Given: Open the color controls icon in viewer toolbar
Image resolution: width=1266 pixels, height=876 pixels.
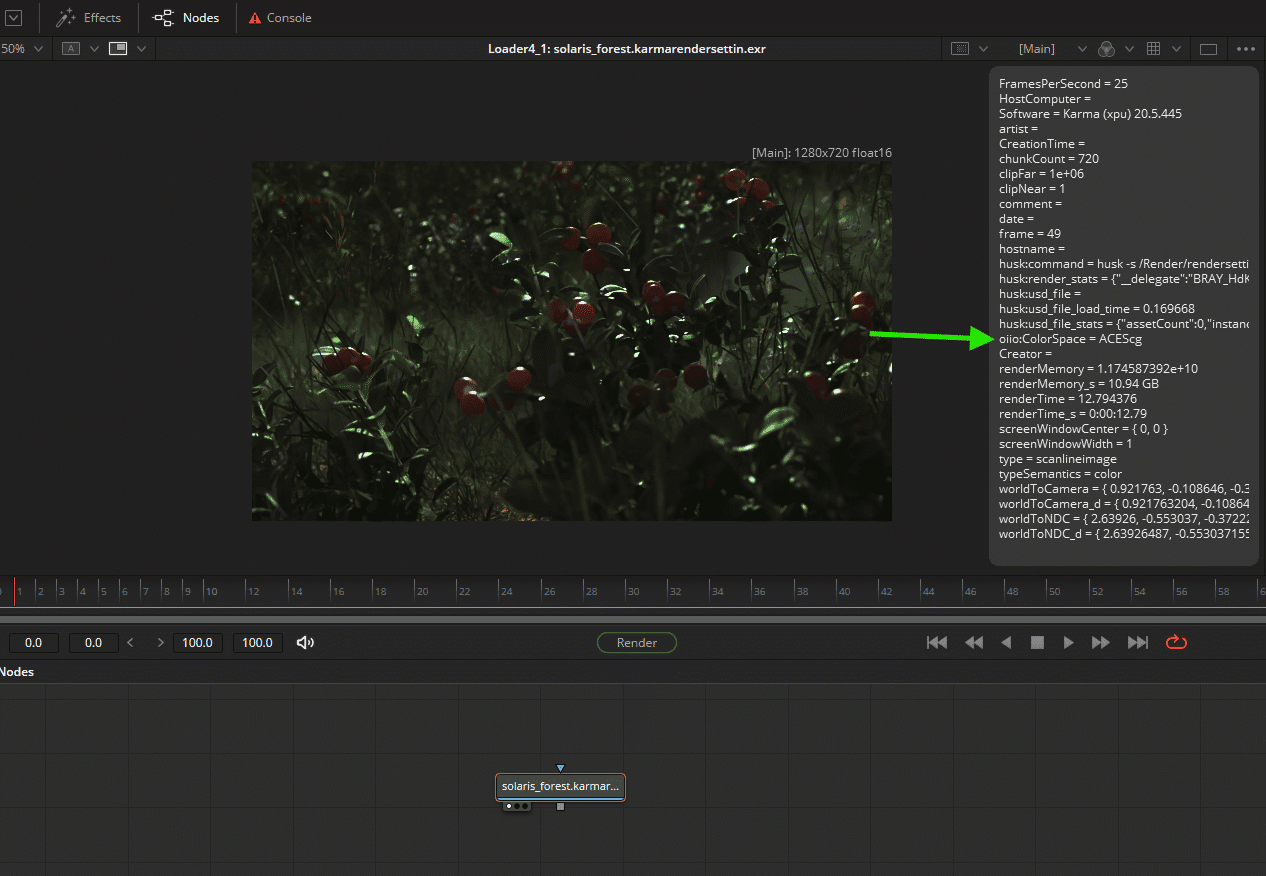Looking at the screenshot, I should 1108,48.
